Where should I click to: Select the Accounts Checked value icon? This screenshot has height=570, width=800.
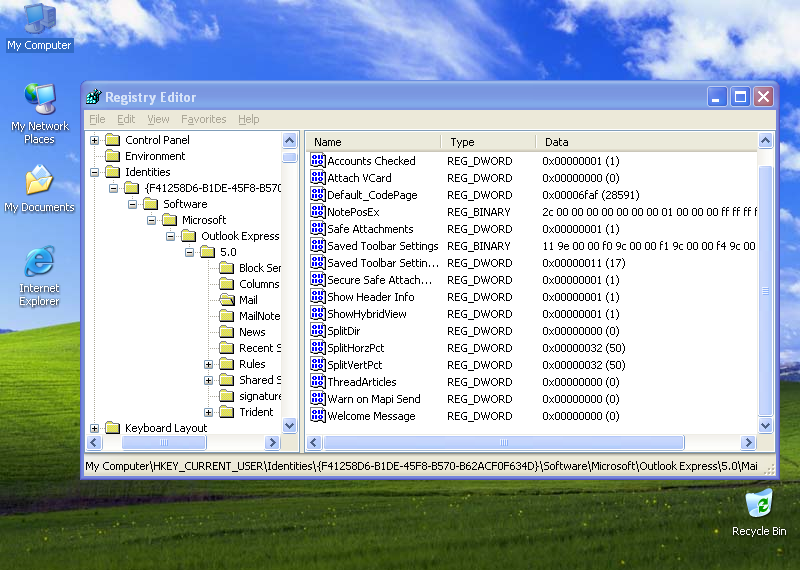click(x=317, y=161)
